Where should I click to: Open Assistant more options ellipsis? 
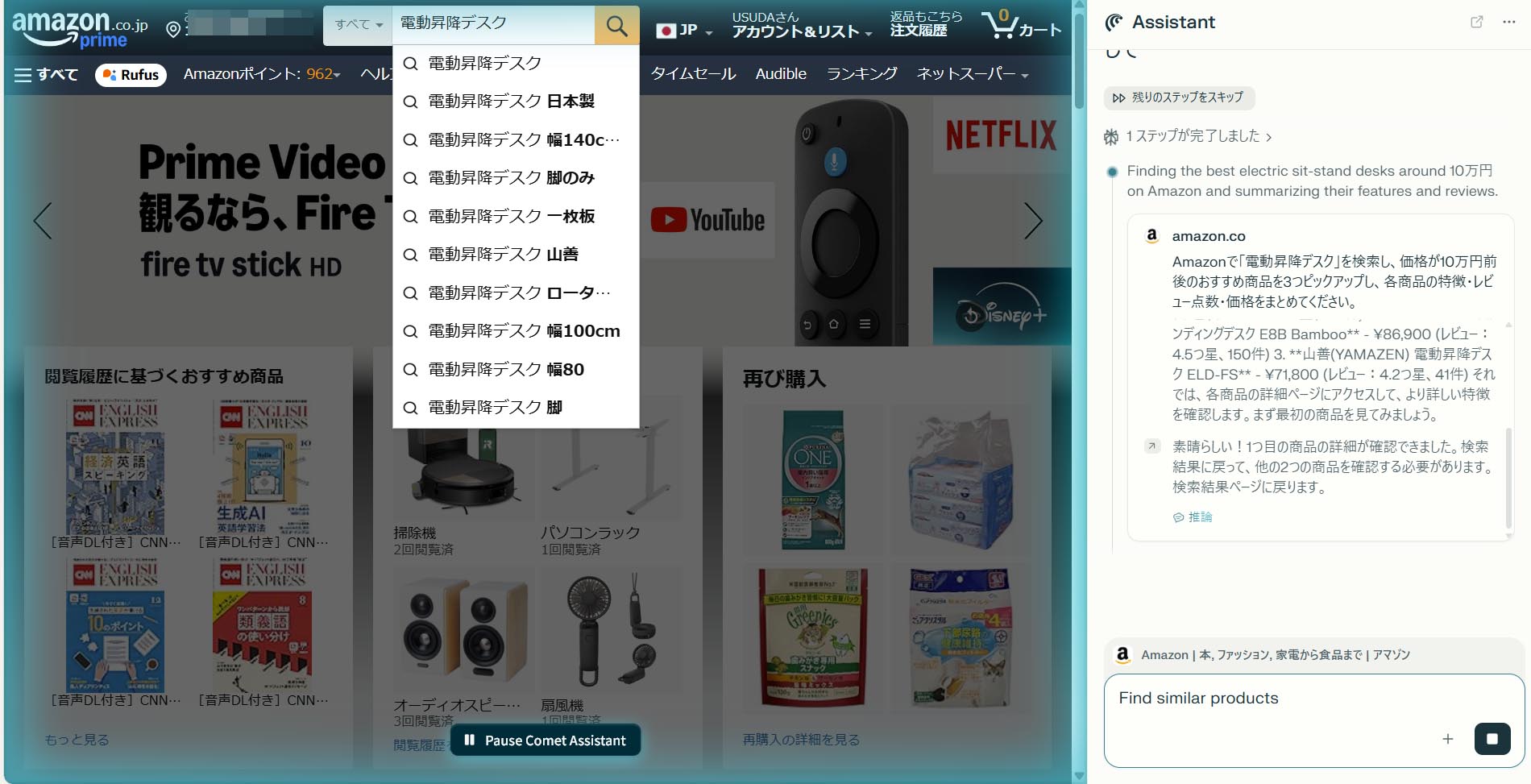click(1508, 23)
